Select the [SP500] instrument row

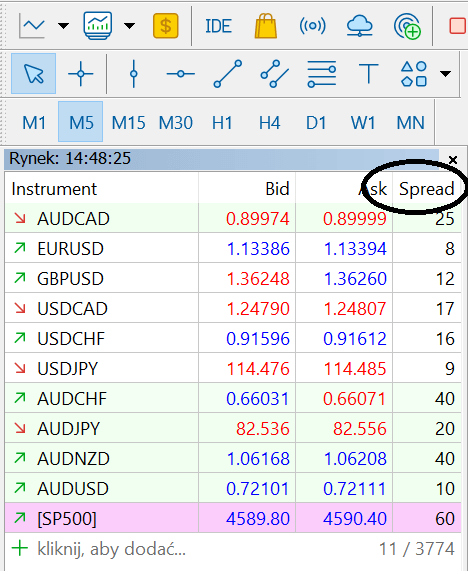233,519
